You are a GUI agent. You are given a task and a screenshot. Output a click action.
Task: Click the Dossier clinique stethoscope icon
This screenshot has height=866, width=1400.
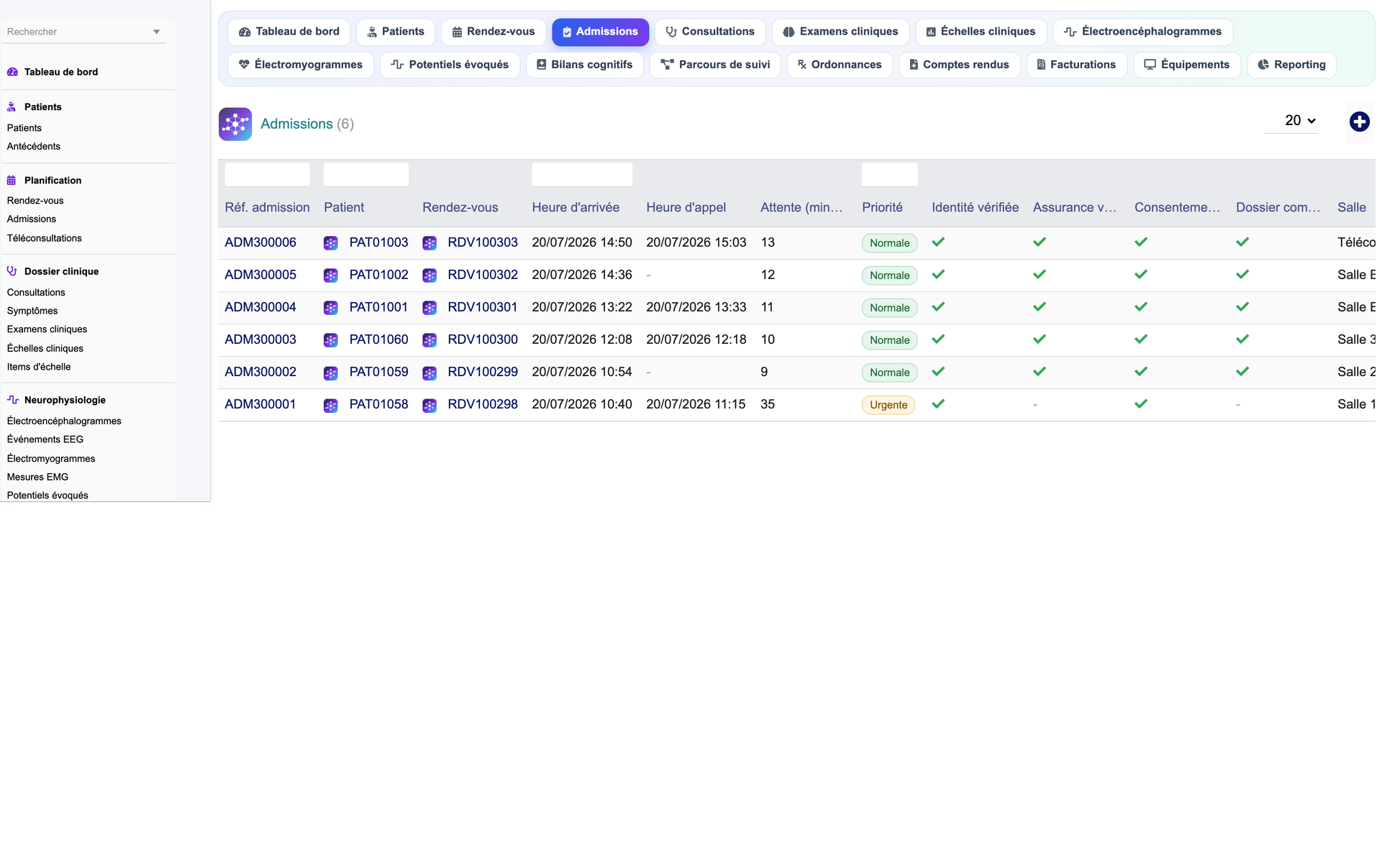[x=12, y=271]
